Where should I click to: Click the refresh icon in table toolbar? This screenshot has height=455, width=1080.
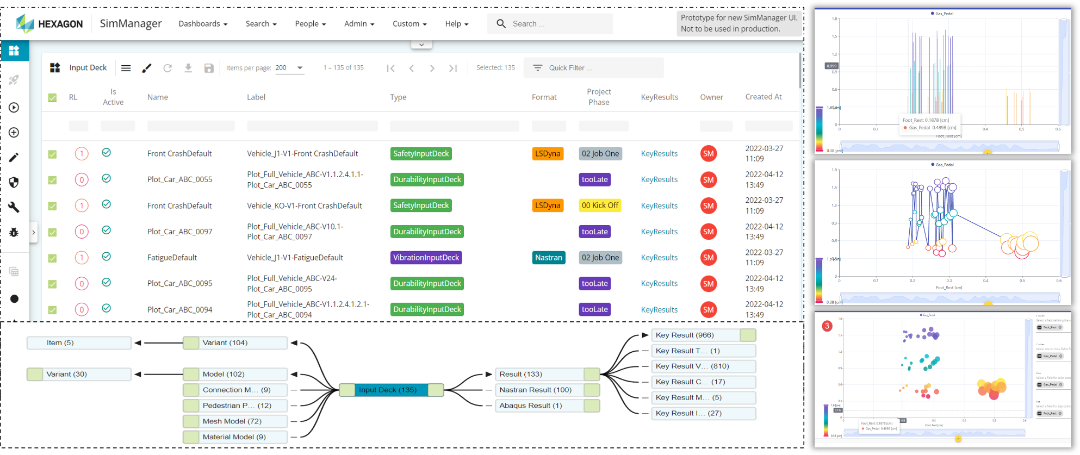tap(167, 67)
